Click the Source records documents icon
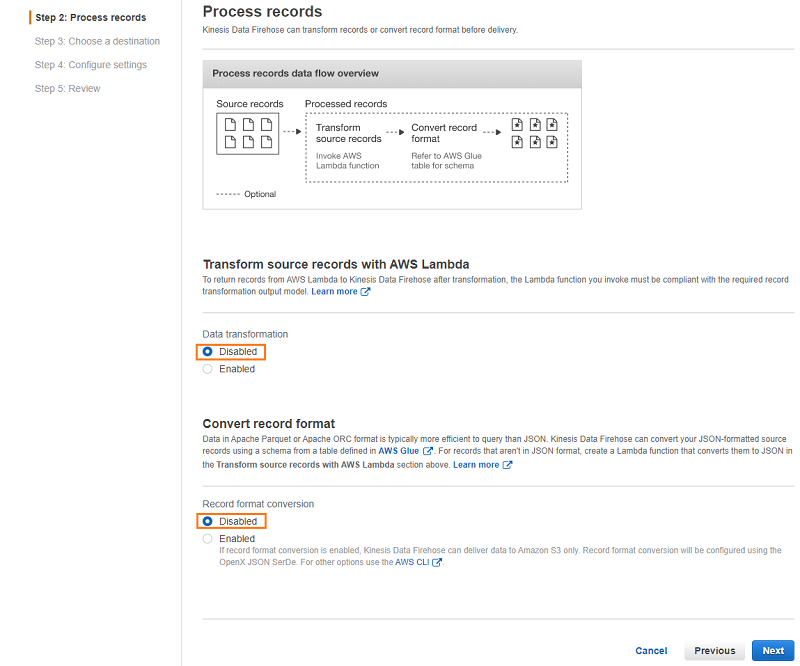Image resolution: width=800 pixels, height=666 pixels. click(248, 134)
